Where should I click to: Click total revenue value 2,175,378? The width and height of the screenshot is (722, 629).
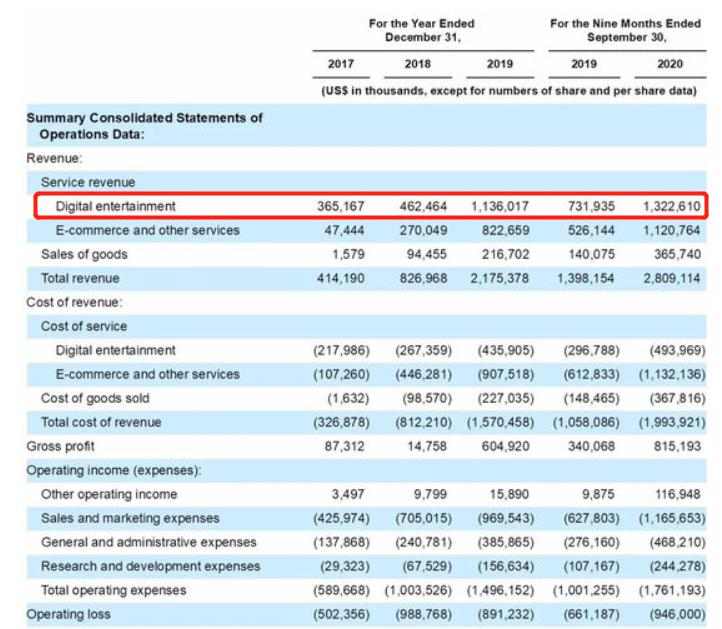(500, 278)
